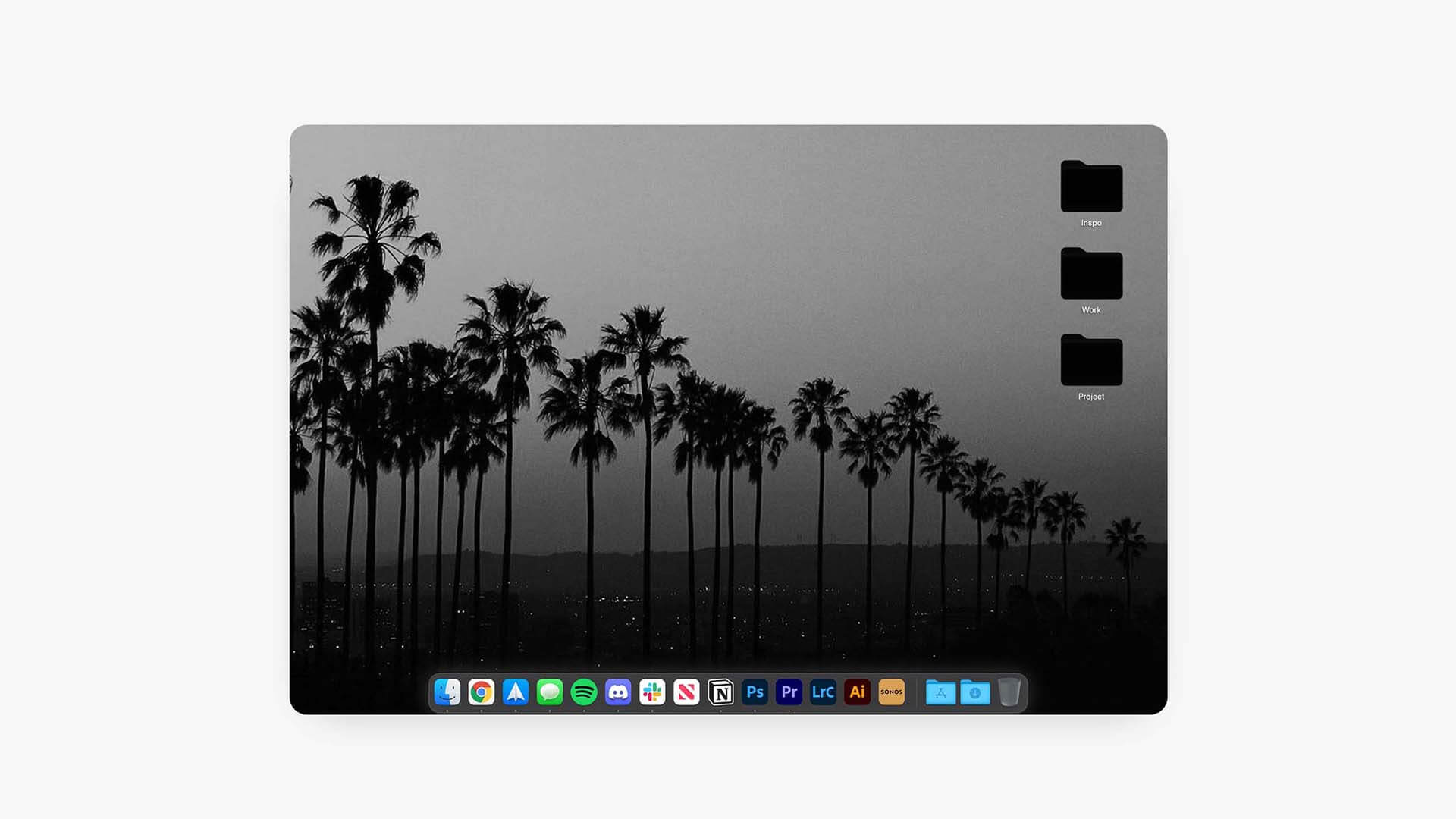Open Adobe Premiere Pro
The width and height of the screenshot is (1456, 819).
point(788,692)
